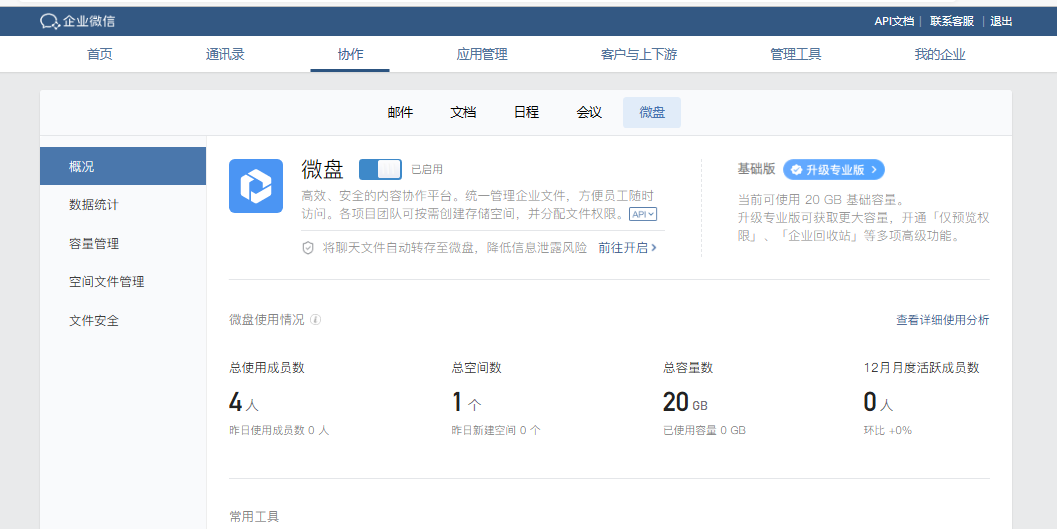Open 文件安全 in the sidebar
1057x529 pixels.
[94, 321]
